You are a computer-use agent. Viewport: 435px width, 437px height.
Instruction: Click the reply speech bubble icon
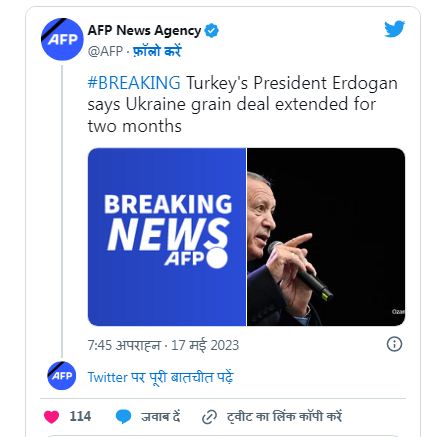click(x=123, y=417)
